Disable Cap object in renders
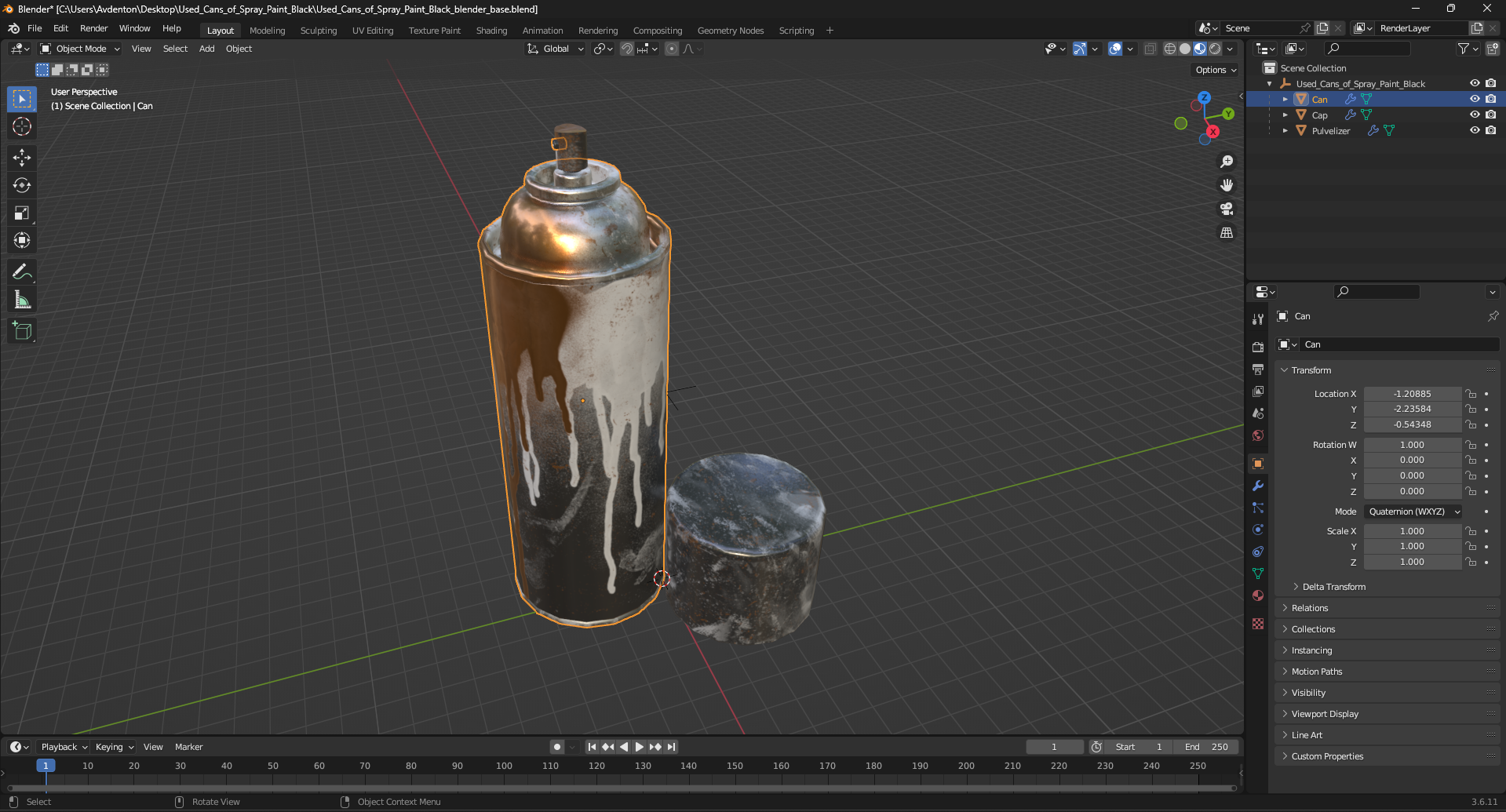Image resolution: width=1506 pixels, height=812 pixels. click(x=1490, y=115)
